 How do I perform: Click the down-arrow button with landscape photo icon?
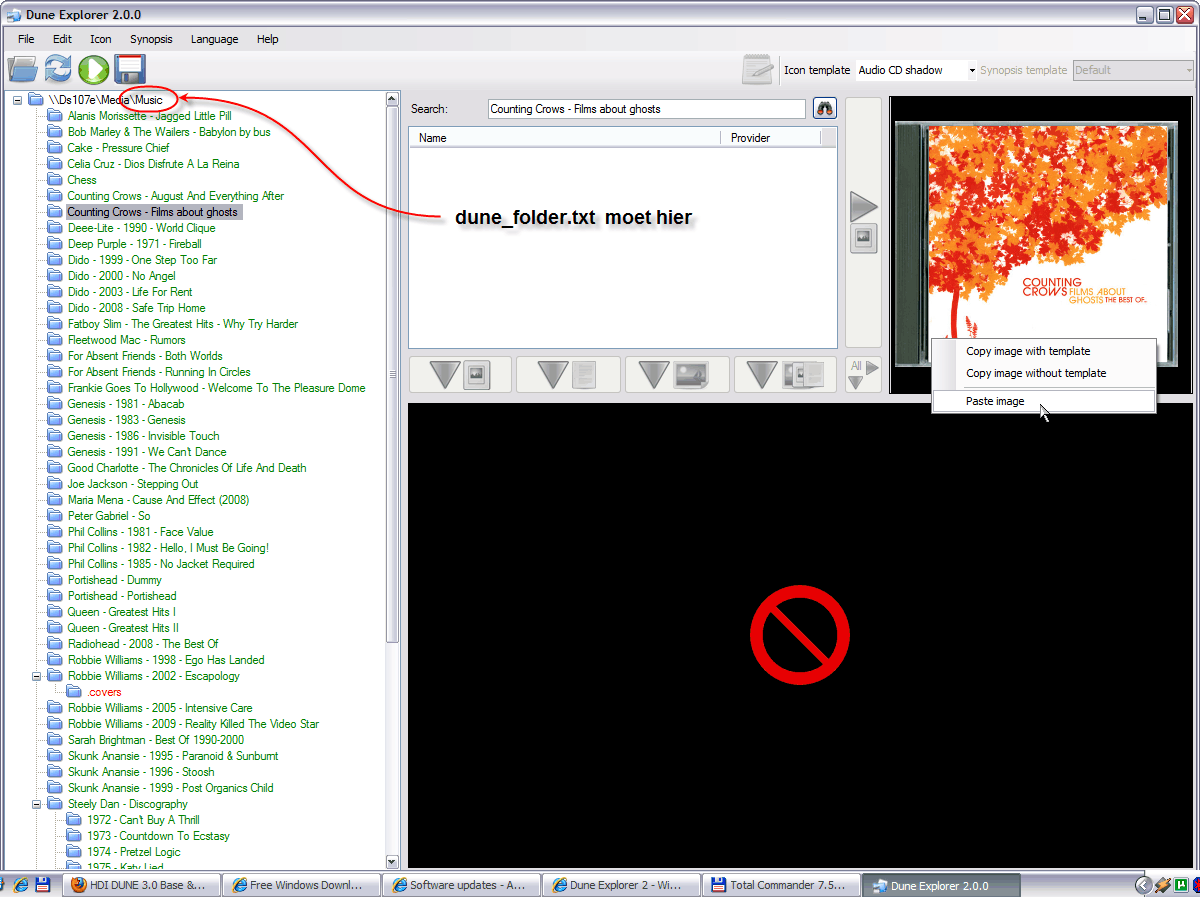(677, 374)
